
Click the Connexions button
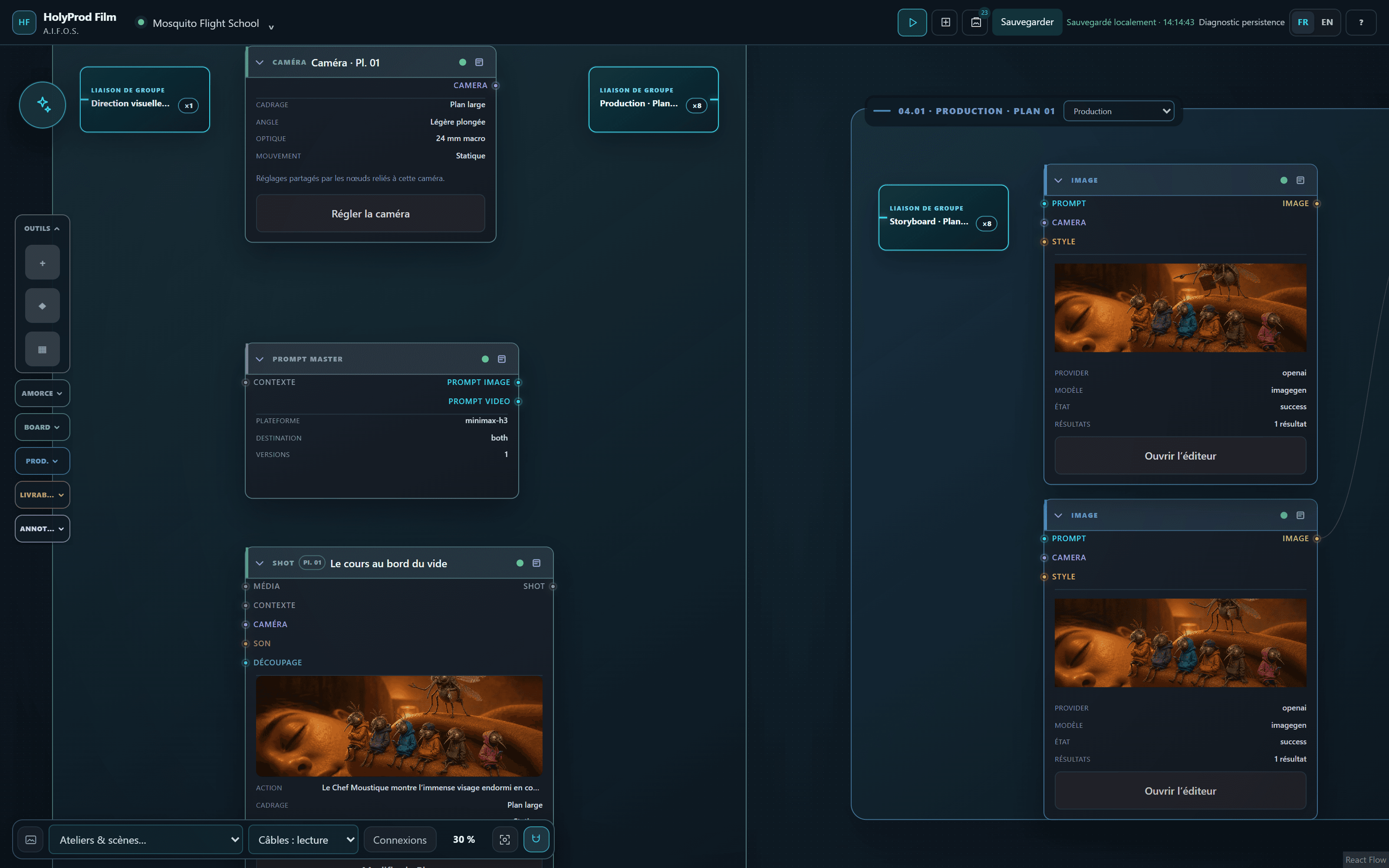(400, 839)
